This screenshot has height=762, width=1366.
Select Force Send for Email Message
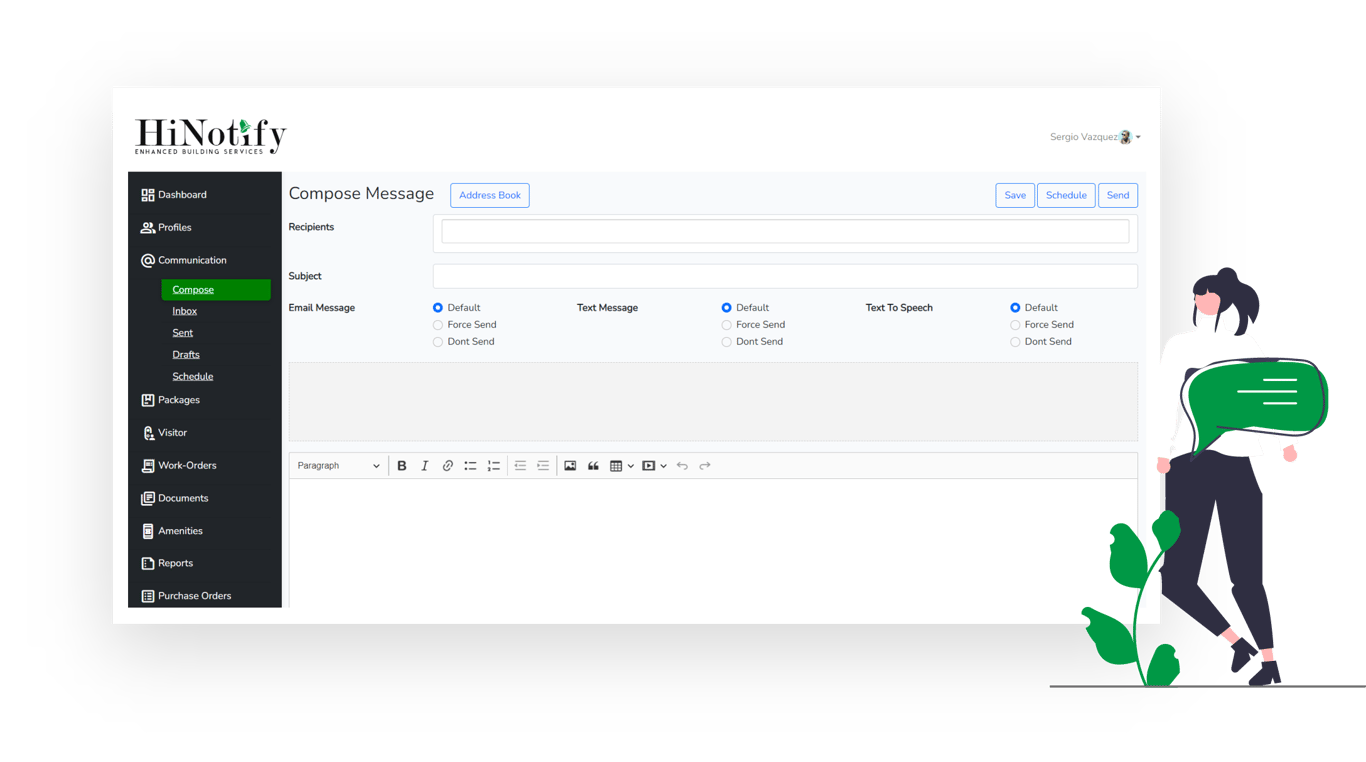tap(438, 325)
